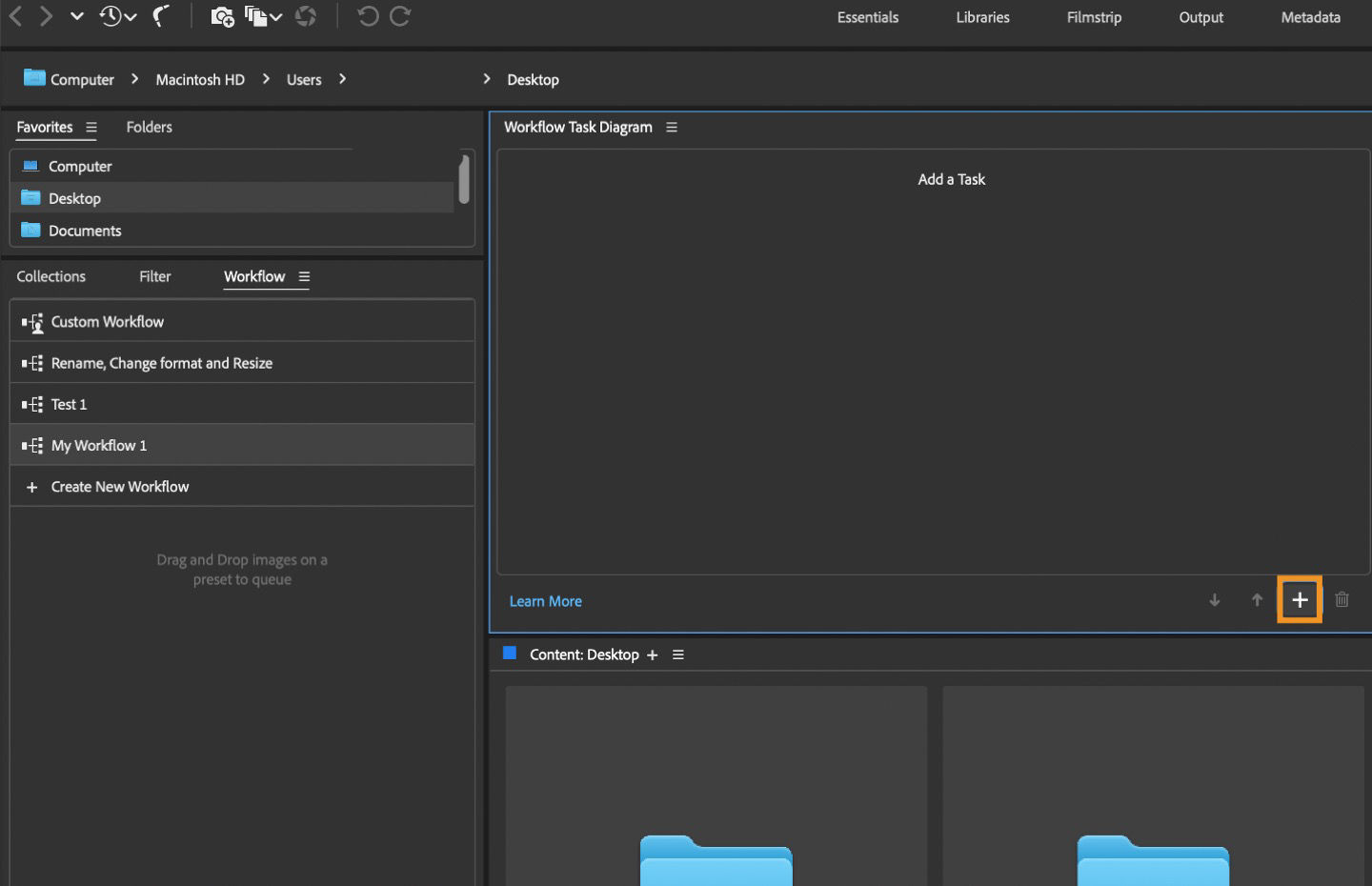Switch to the Folders tab

click(149, 127)
